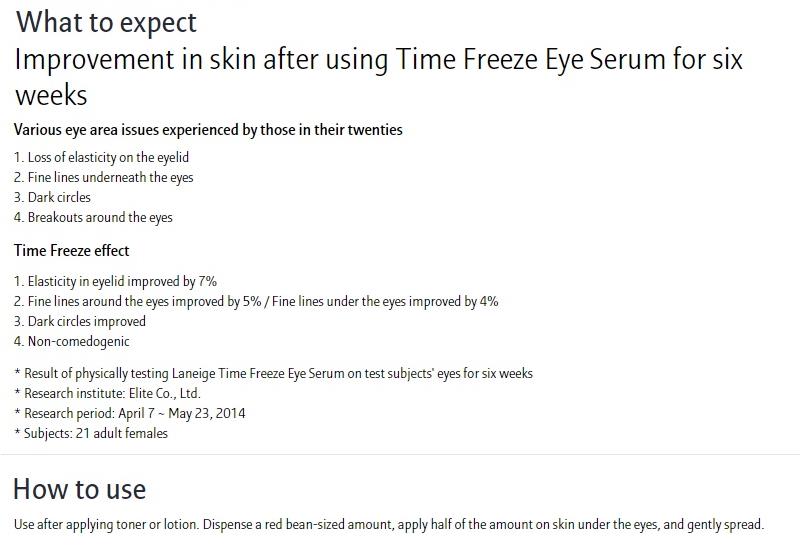
Task: Click the "Improvement in skin" headline
Action: click(x=378, y=60)
